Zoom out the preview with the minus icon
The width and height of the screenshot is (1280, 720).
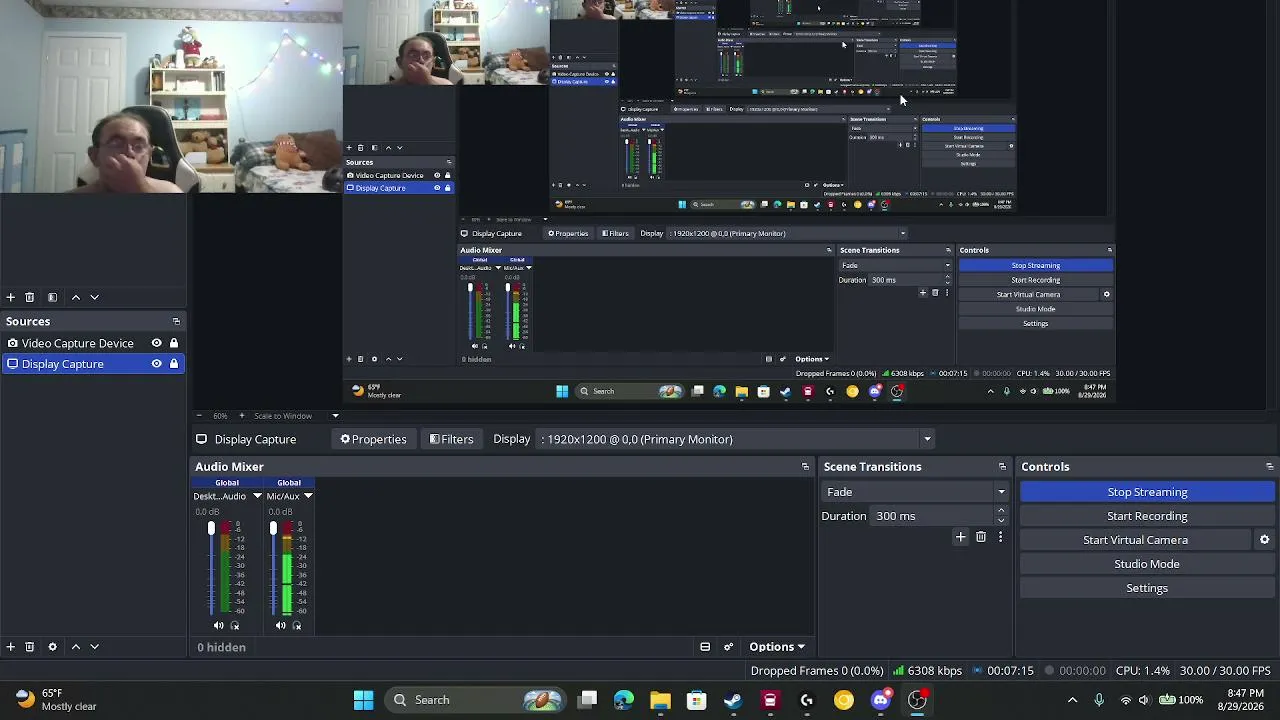click(x=198, y=416)
